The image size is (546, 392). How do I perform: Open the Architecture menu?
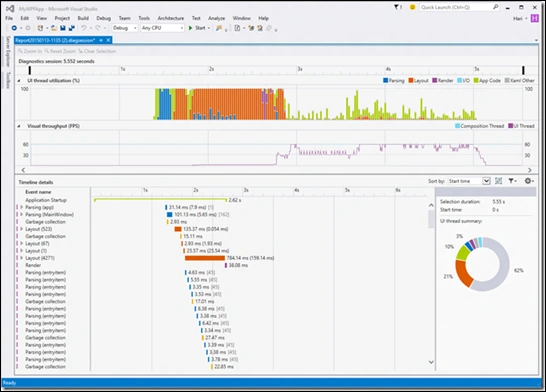[x=171, y=18]
